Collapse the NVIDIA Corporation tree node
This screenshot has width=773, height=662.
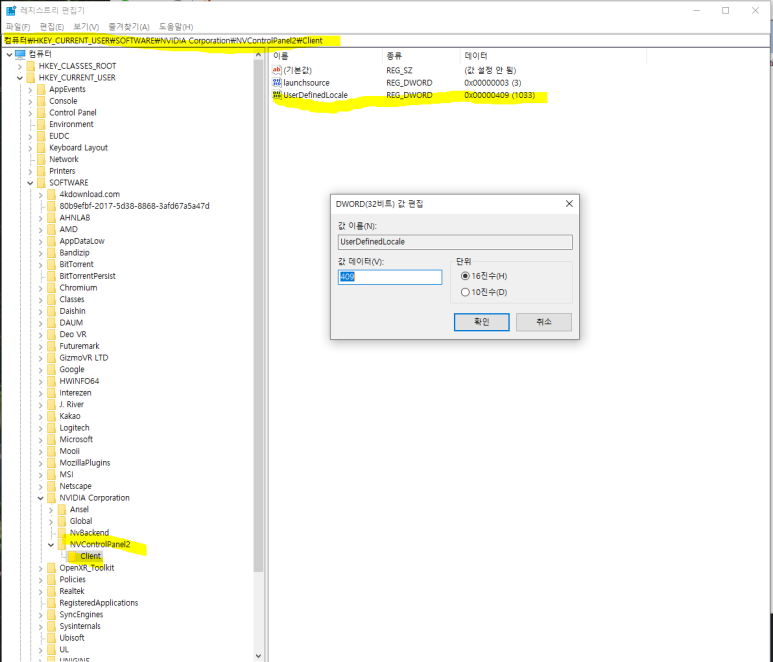(x=41, y=498)
